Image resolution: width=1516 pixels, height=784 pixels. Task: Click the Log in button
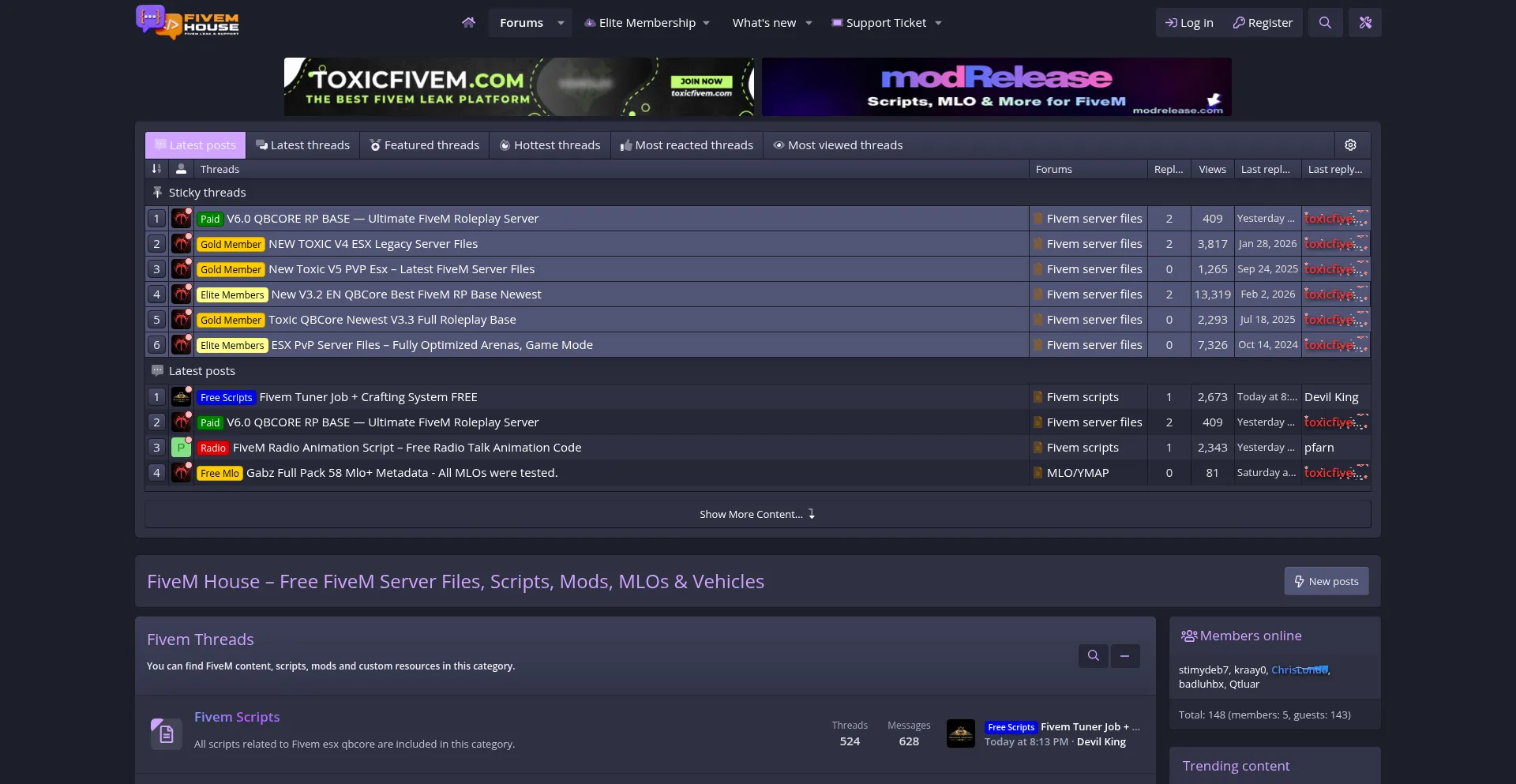pyautogui.click(x=1189, y=23)
